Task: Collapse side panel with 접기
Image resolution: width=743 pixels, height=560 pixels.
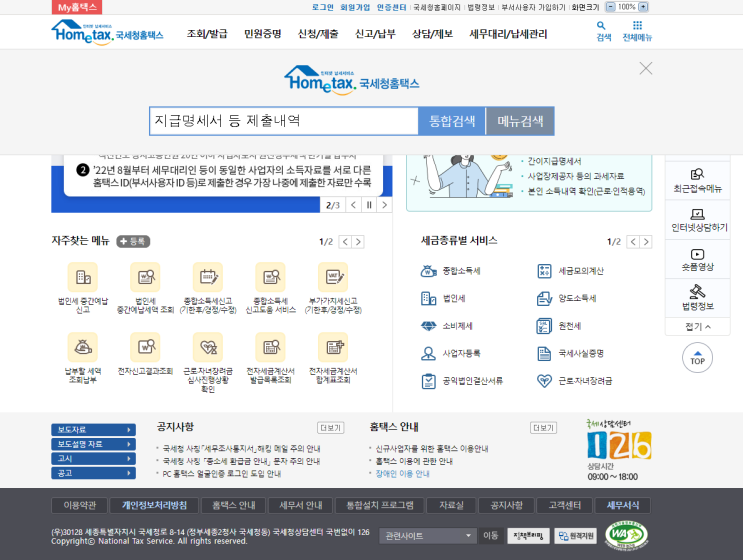Action: (698, 326)
